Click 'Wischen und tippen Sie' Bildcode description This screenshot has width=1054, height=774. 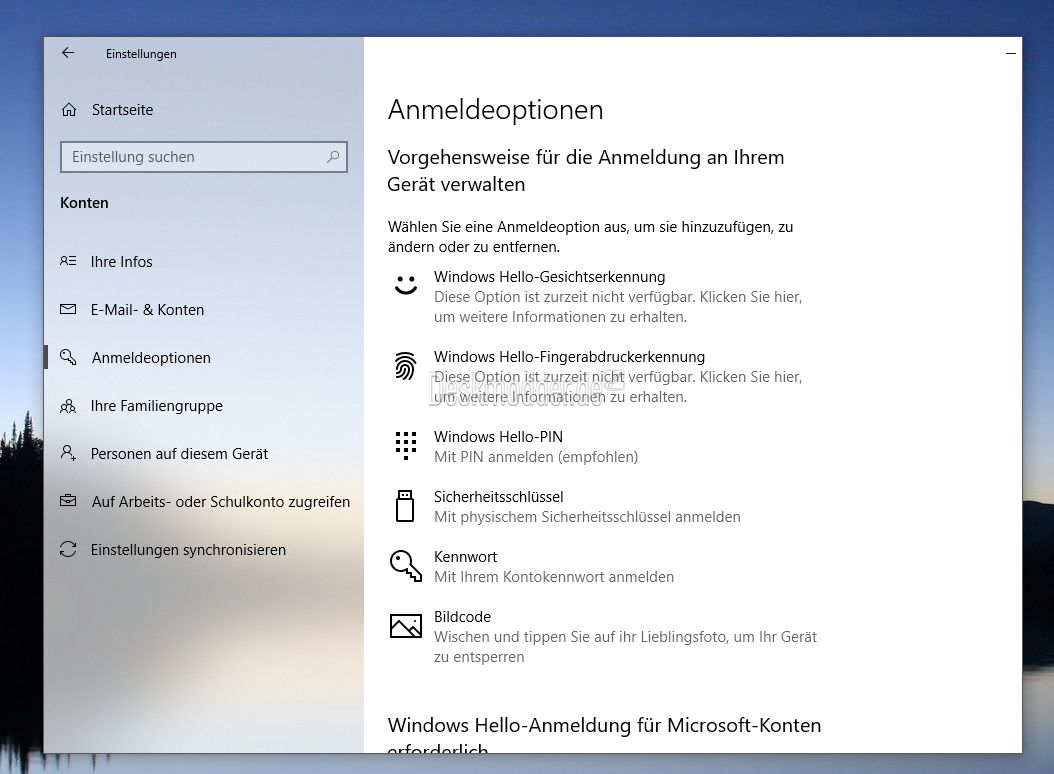pos(625,646)
